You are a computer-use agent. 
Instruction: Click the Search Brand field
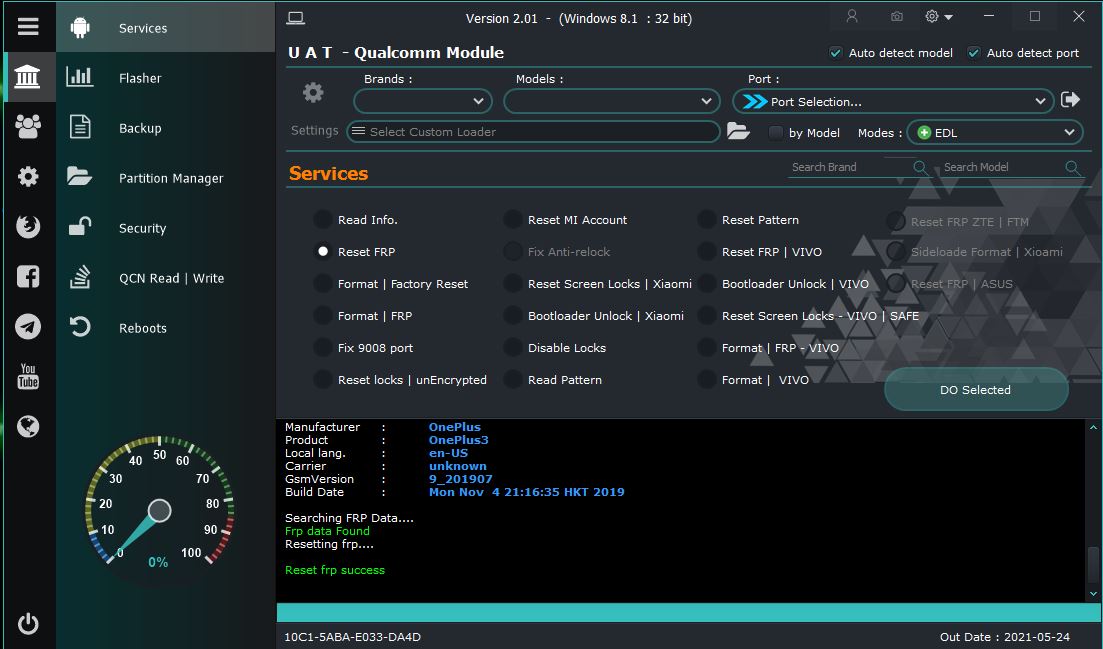pyautogui.click(x=851, y=167)
